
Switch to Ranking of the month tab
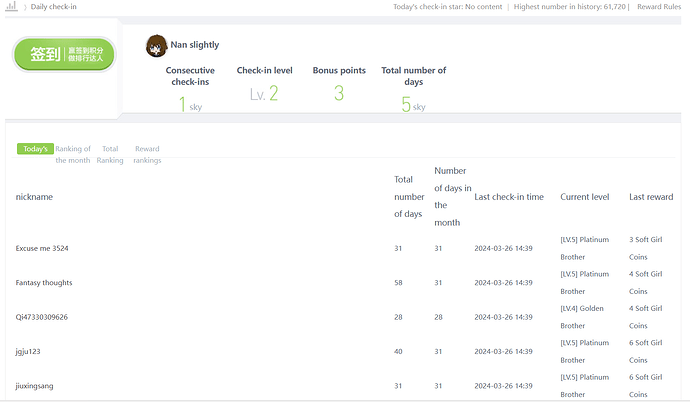[x=73, y=154]
